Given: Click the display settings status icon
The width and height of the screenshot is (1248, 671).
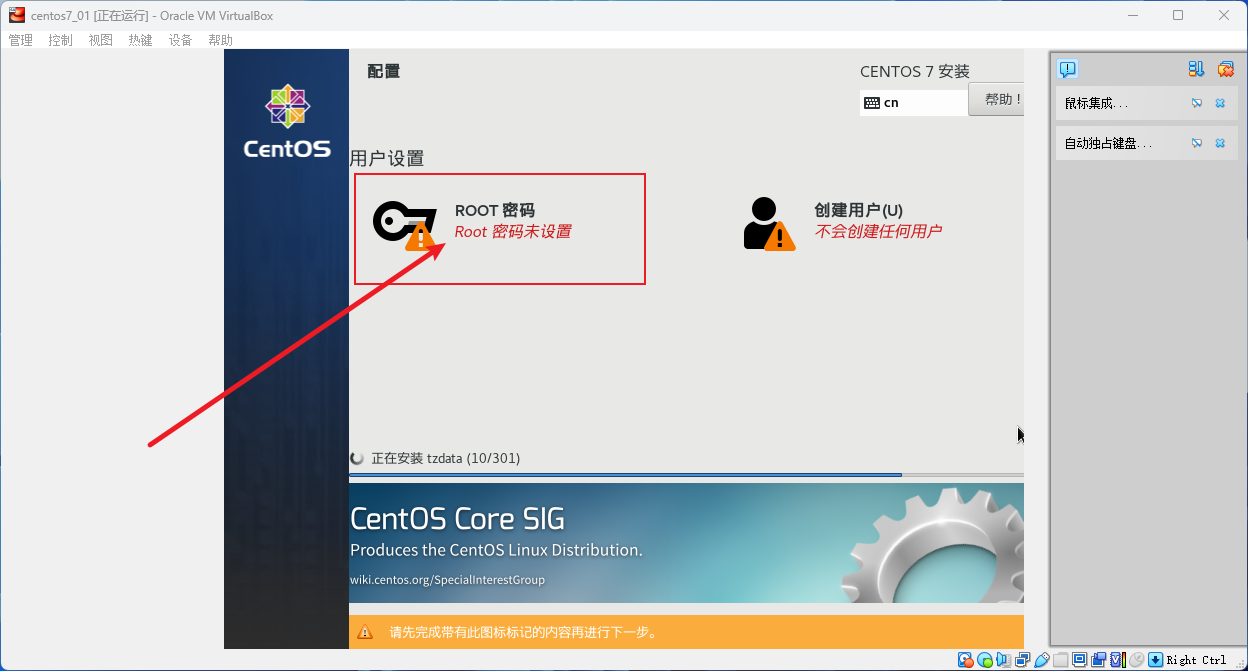Looking at the screenshot, I should 1080,659.
